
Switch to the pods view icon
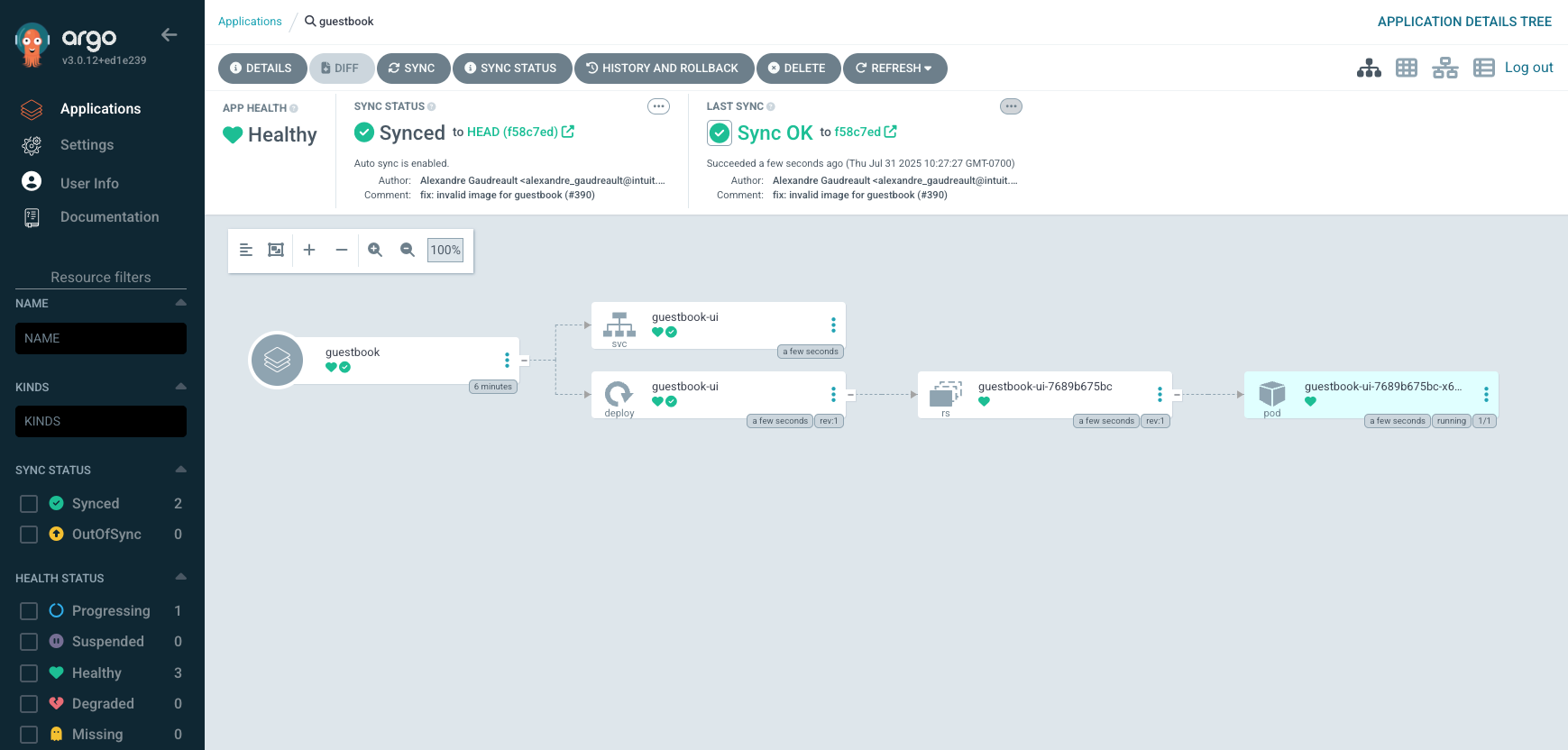(1407, 68)
